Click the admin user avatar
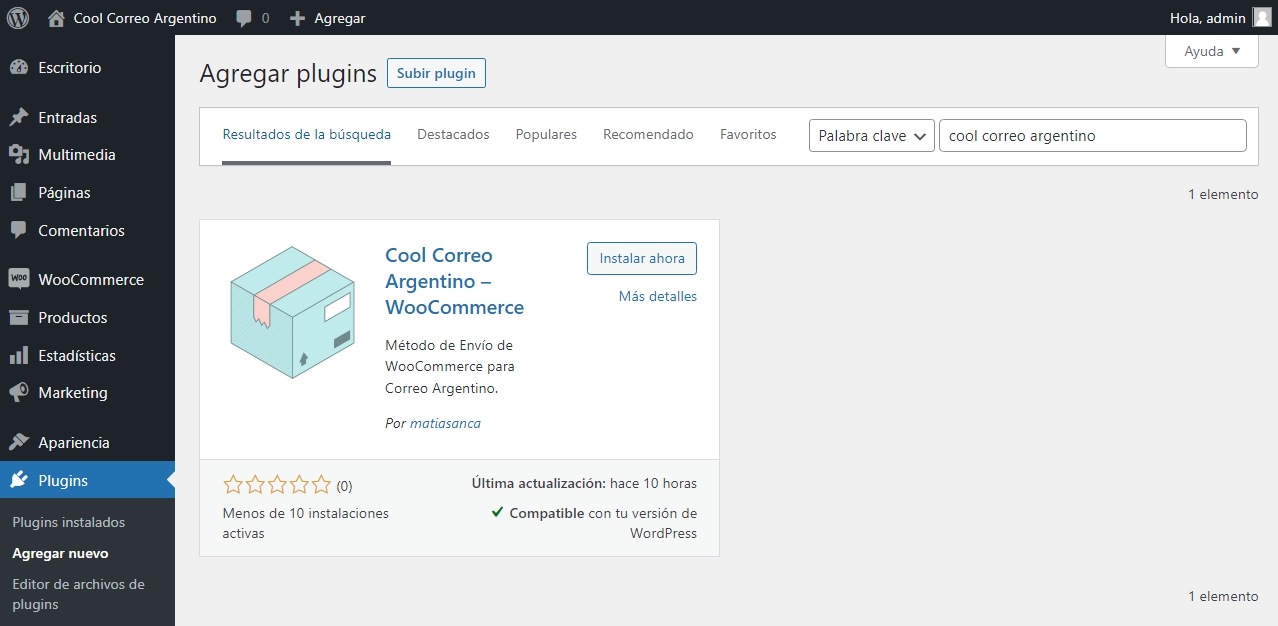This screenshot has width=1278, height=626. (x=1262, y=18)
